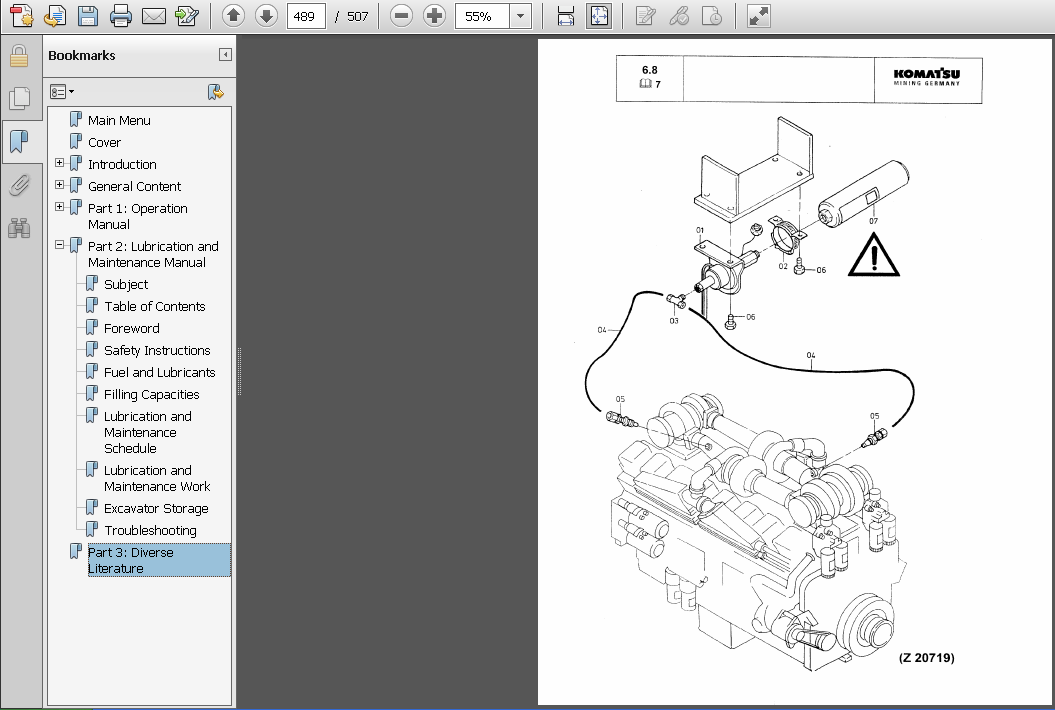Collapse Part 2: Lubrication and Maintenance Manual
Screen dimensions: 1055x710
coord(60,245)
